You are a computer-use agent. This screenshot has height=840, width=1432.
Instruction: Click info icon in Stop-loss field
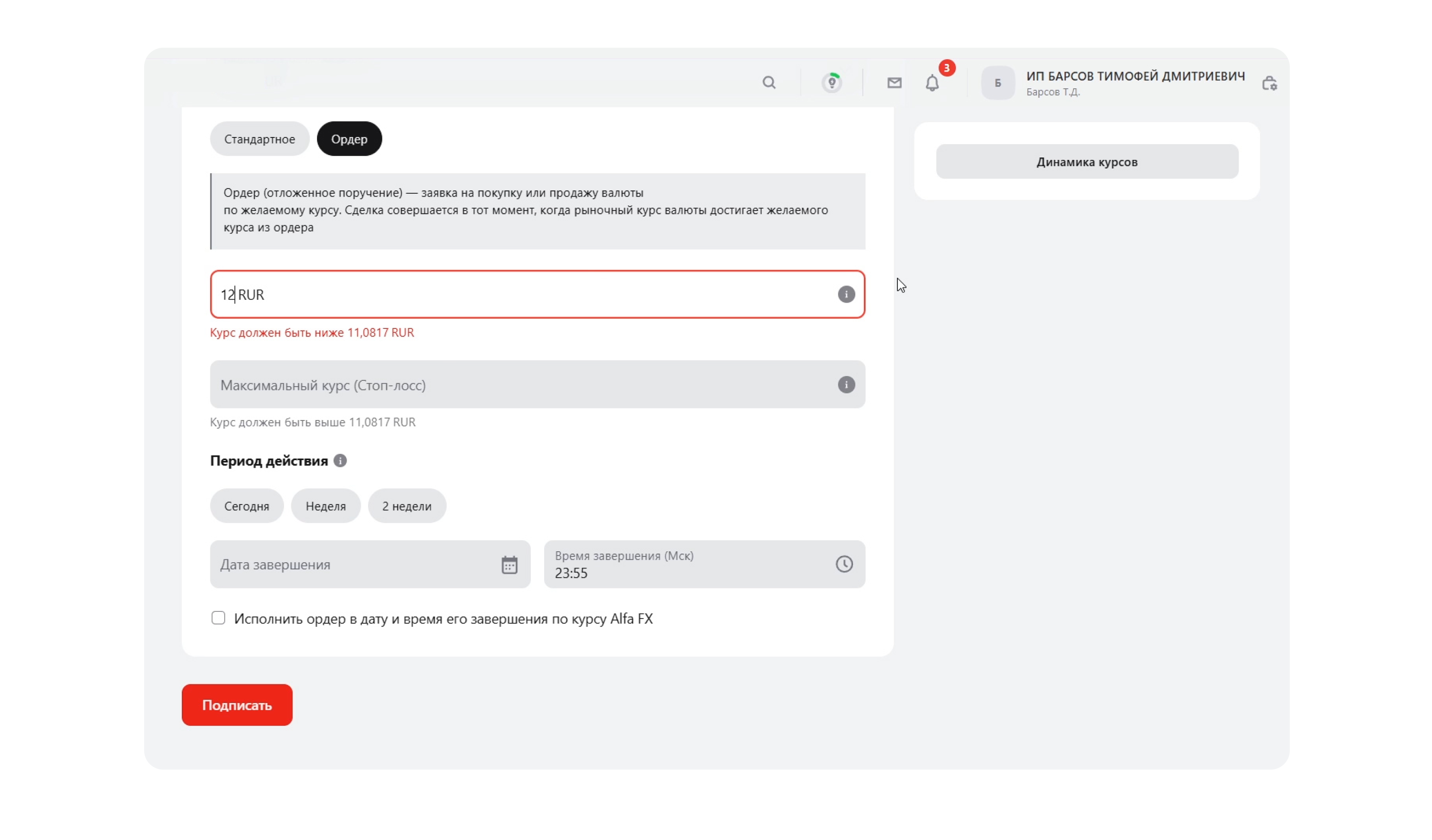[x=845, y=385]
